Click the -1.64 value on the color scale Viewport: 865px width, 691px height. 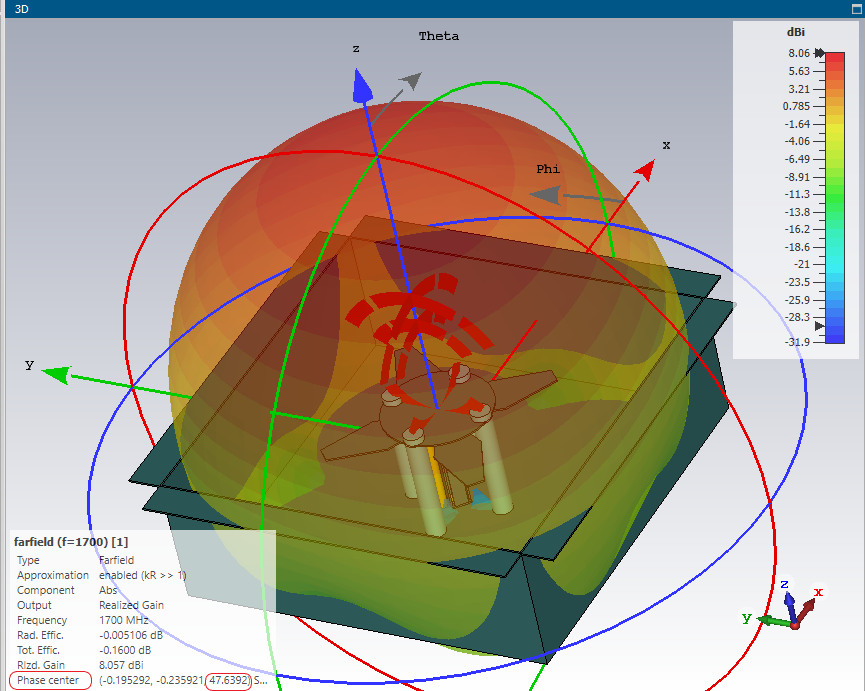point(797,124)
